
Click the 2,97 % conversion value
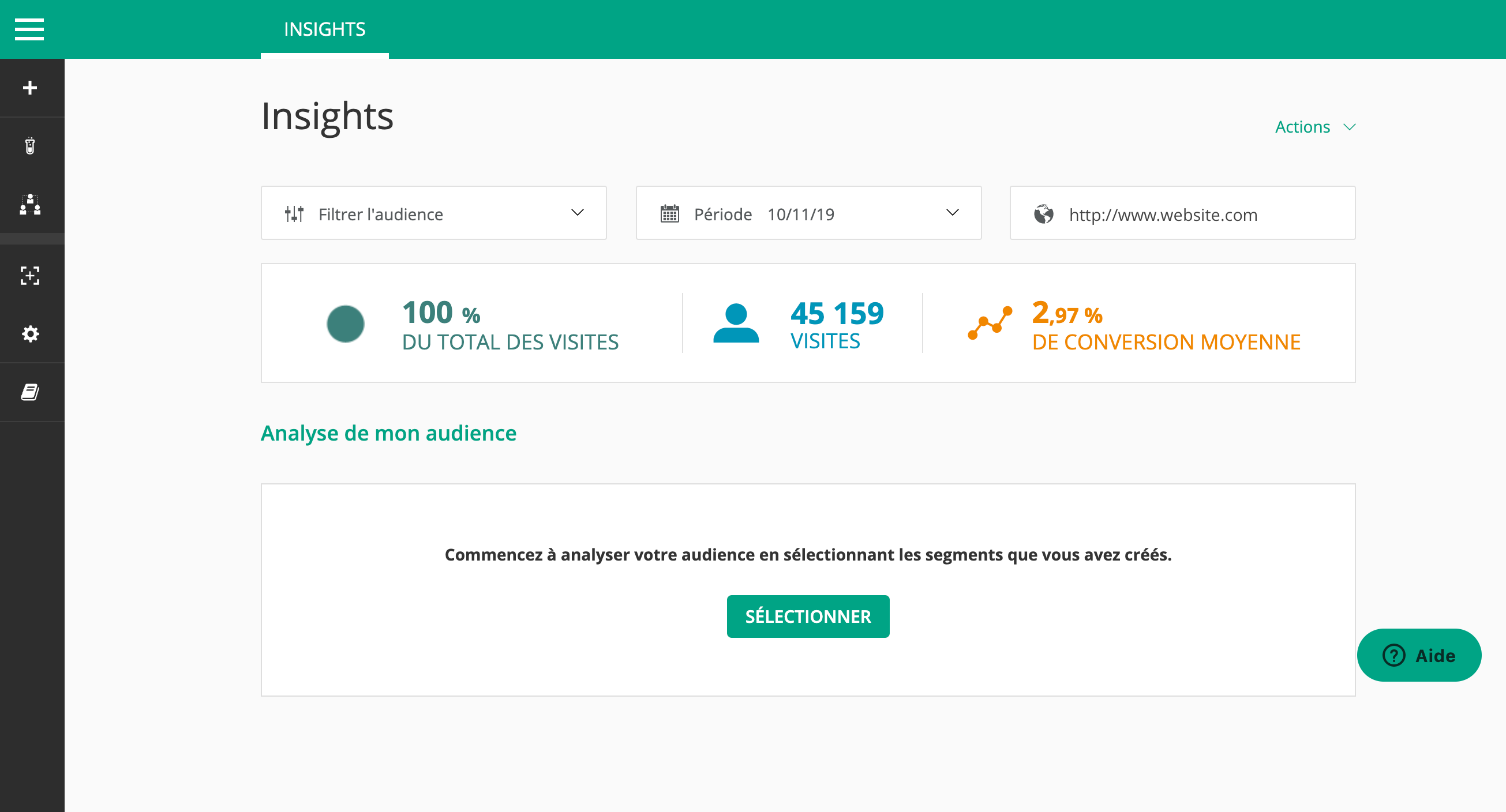1067,314
